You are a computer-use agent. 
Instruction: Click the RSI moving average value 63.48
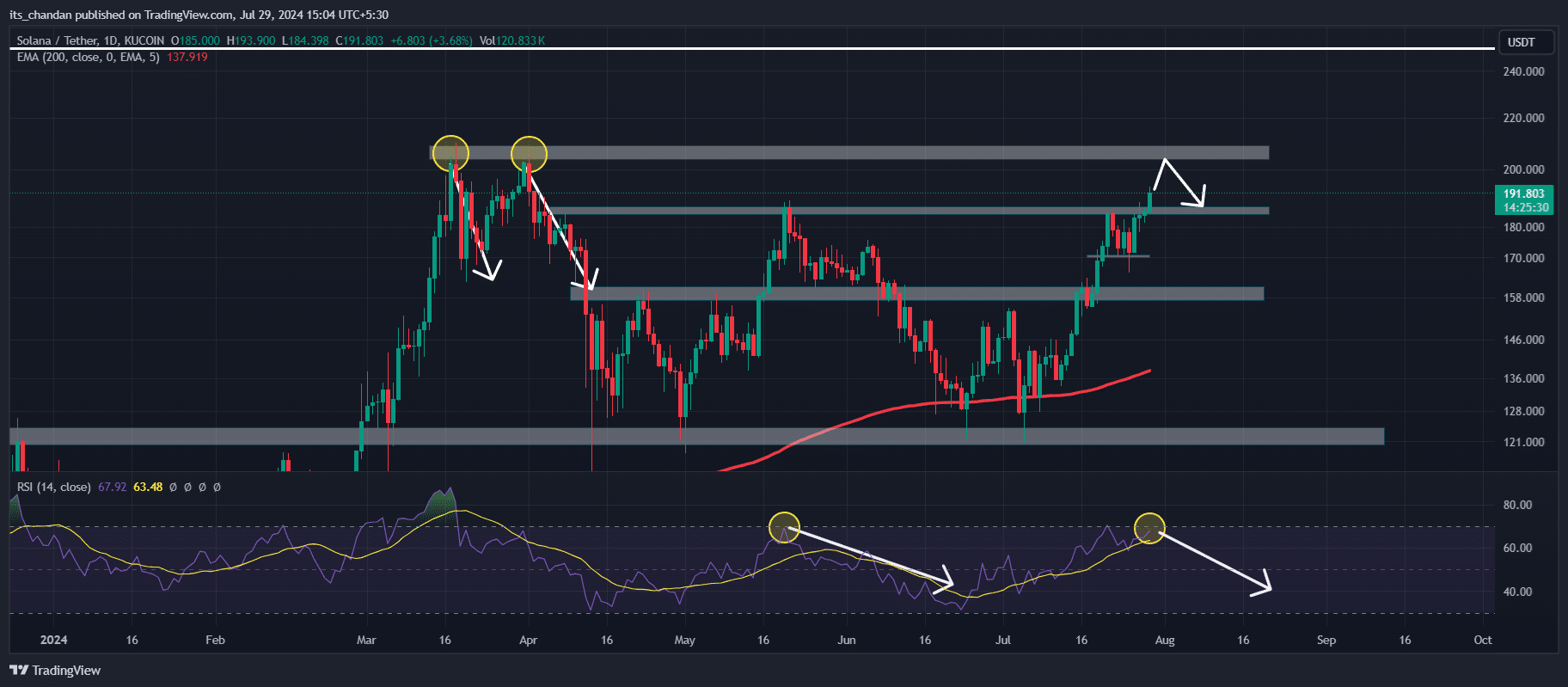(x=148, y=487)
